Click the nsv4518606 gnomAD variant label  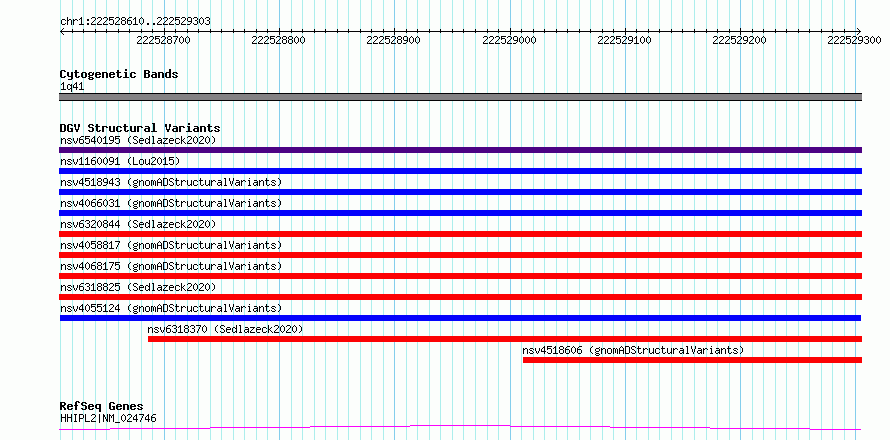pyautogui.click(x=633, y=350)
